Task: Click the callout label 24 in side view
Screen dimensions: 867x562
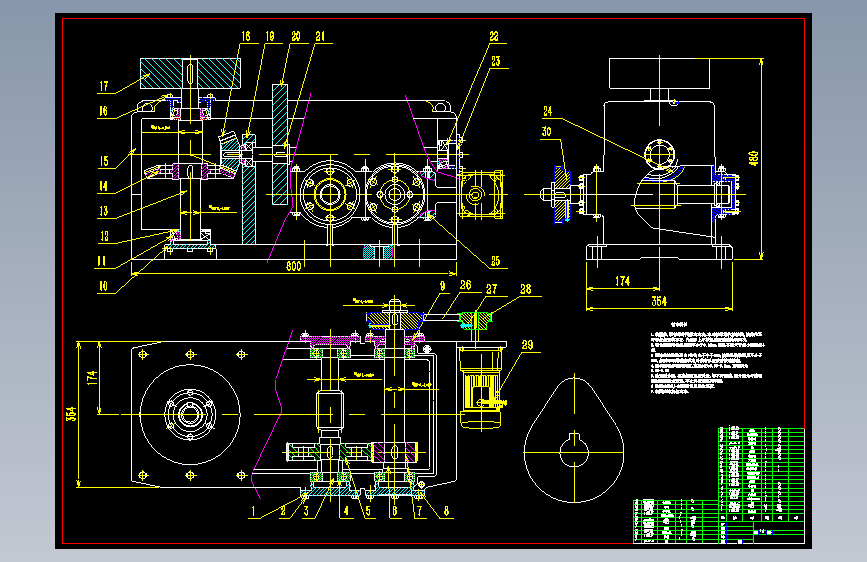Action: [x=547, y=112]
